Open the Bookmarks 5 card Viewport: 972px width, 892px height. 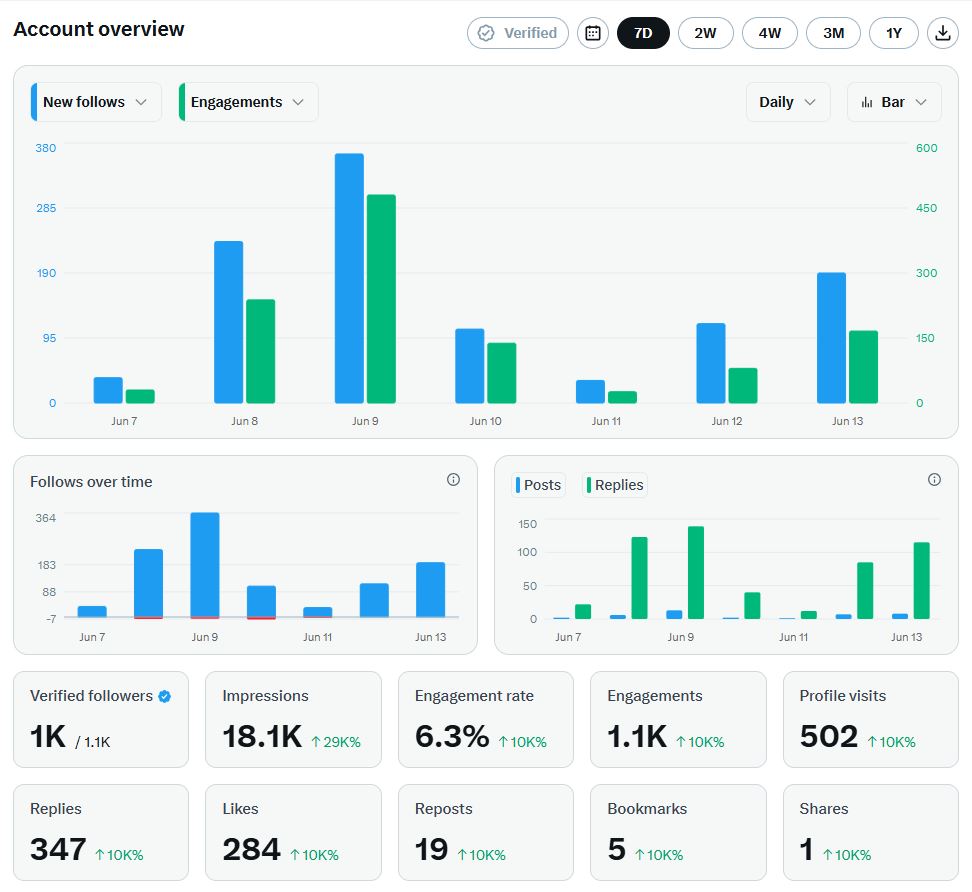click(678, 832)
